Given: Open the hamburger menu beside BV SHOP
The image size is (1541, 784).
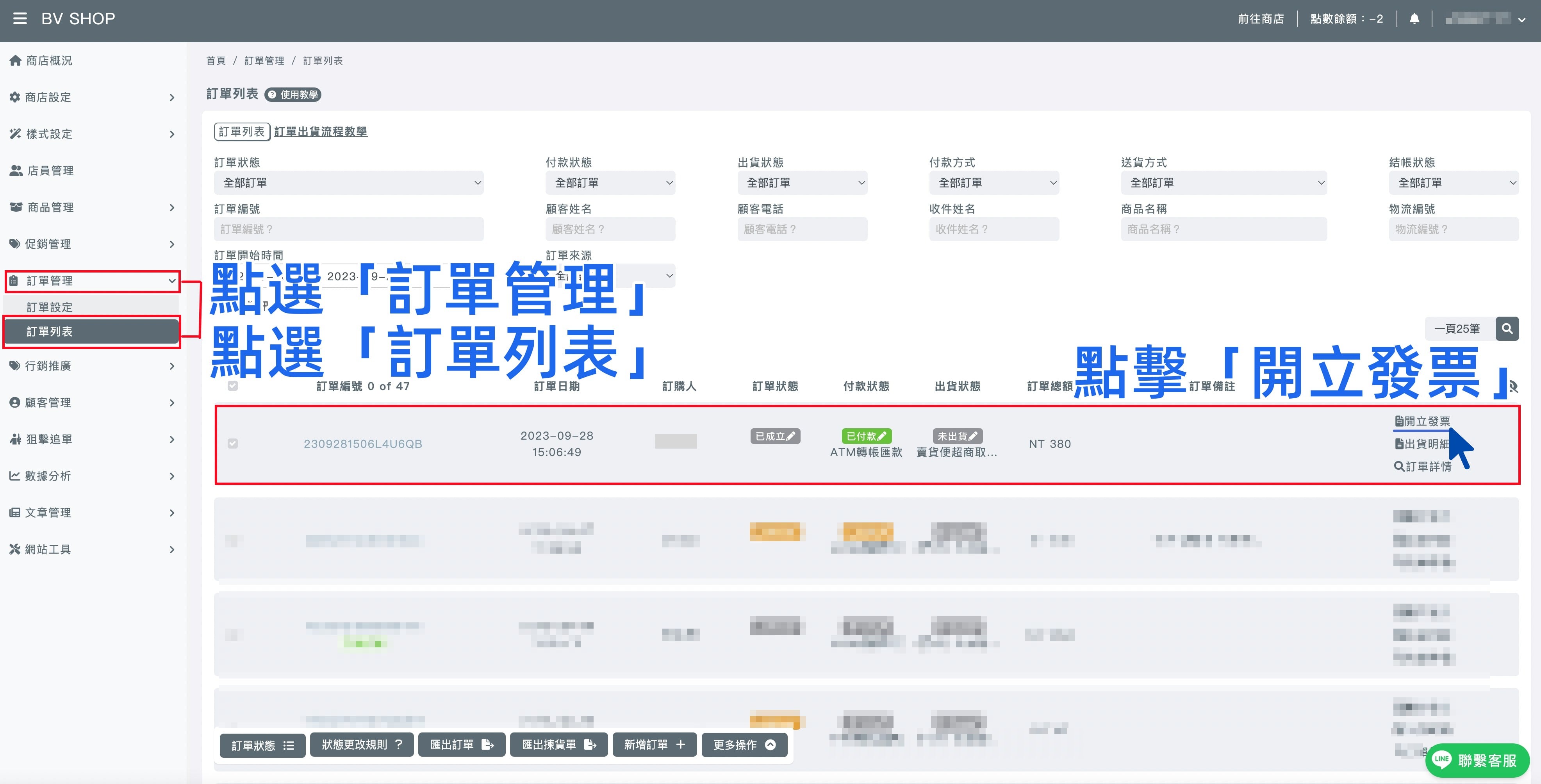Looking at the screenshot, I should click(x=20, y=18).
